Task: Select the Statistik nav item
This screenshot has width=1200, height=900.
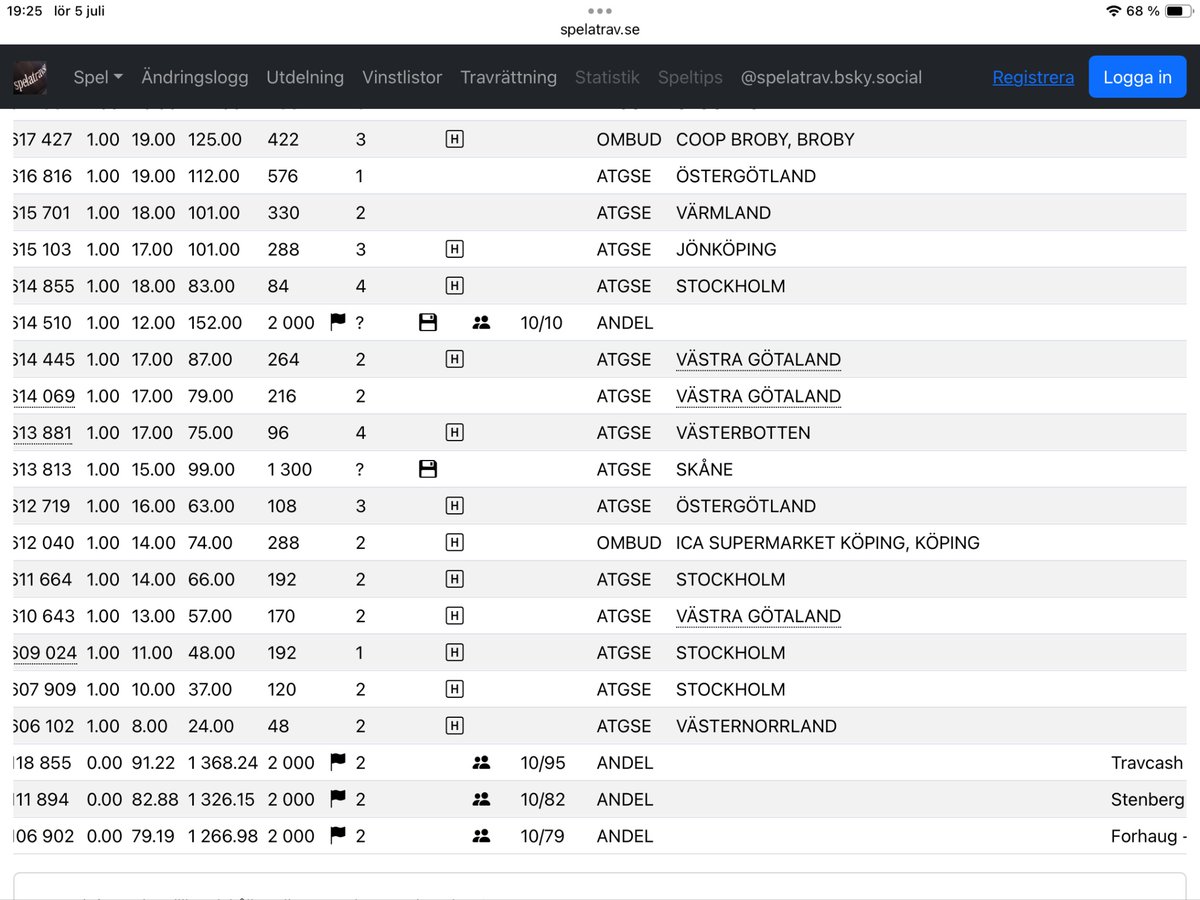Action: tap(607, 77)
